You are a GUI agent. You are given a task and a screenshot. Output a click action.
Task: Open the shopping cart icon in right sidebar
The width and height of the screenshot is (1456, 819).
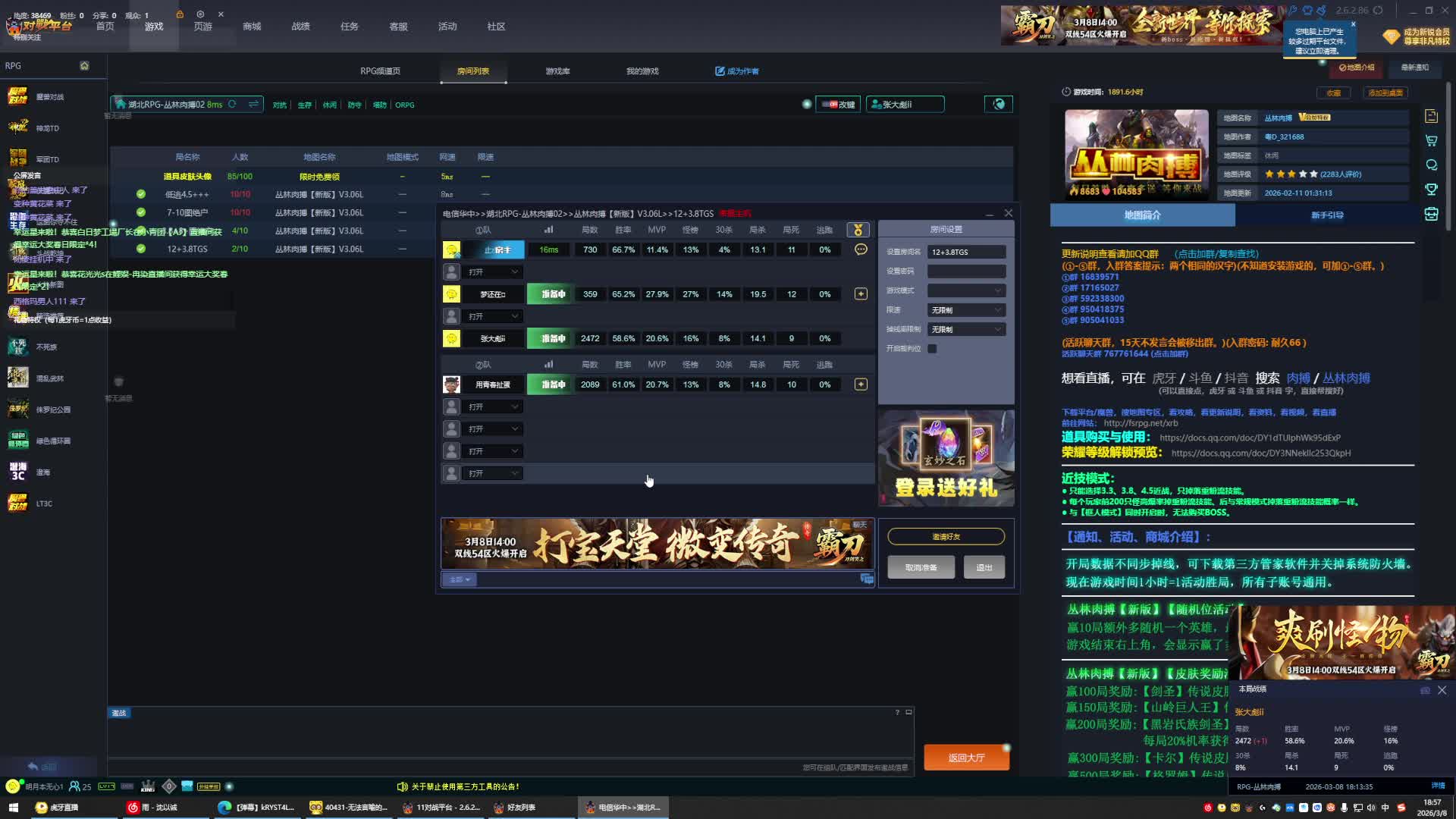tap(1431, 140)
